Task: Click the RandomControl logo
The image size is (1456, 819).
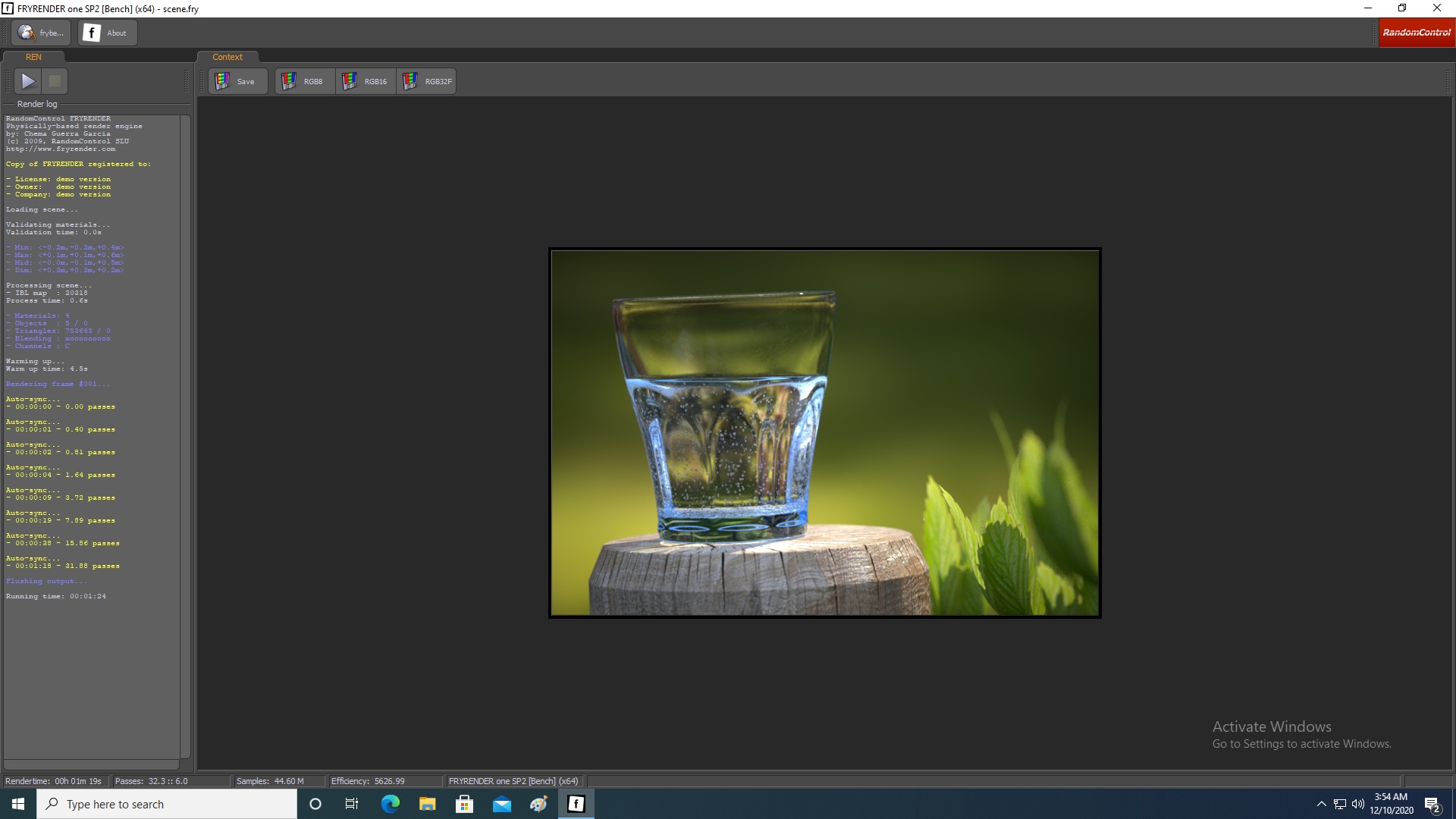Action: click(x=1416, y=33)
